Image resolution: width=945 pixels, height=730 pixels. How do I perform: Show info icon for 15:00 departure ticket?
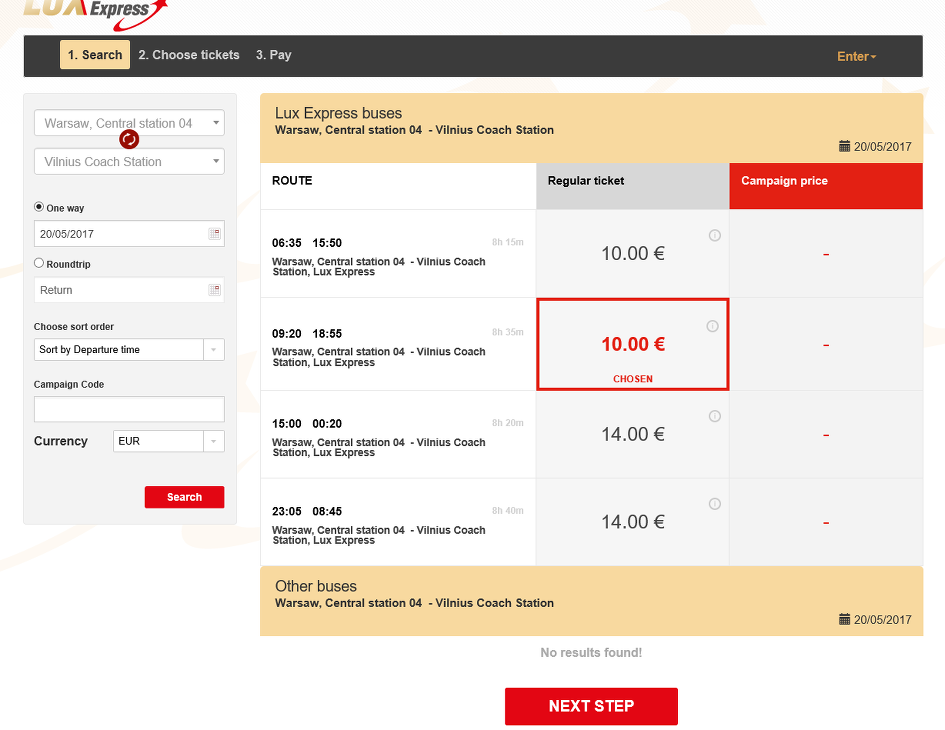[715, 416]
